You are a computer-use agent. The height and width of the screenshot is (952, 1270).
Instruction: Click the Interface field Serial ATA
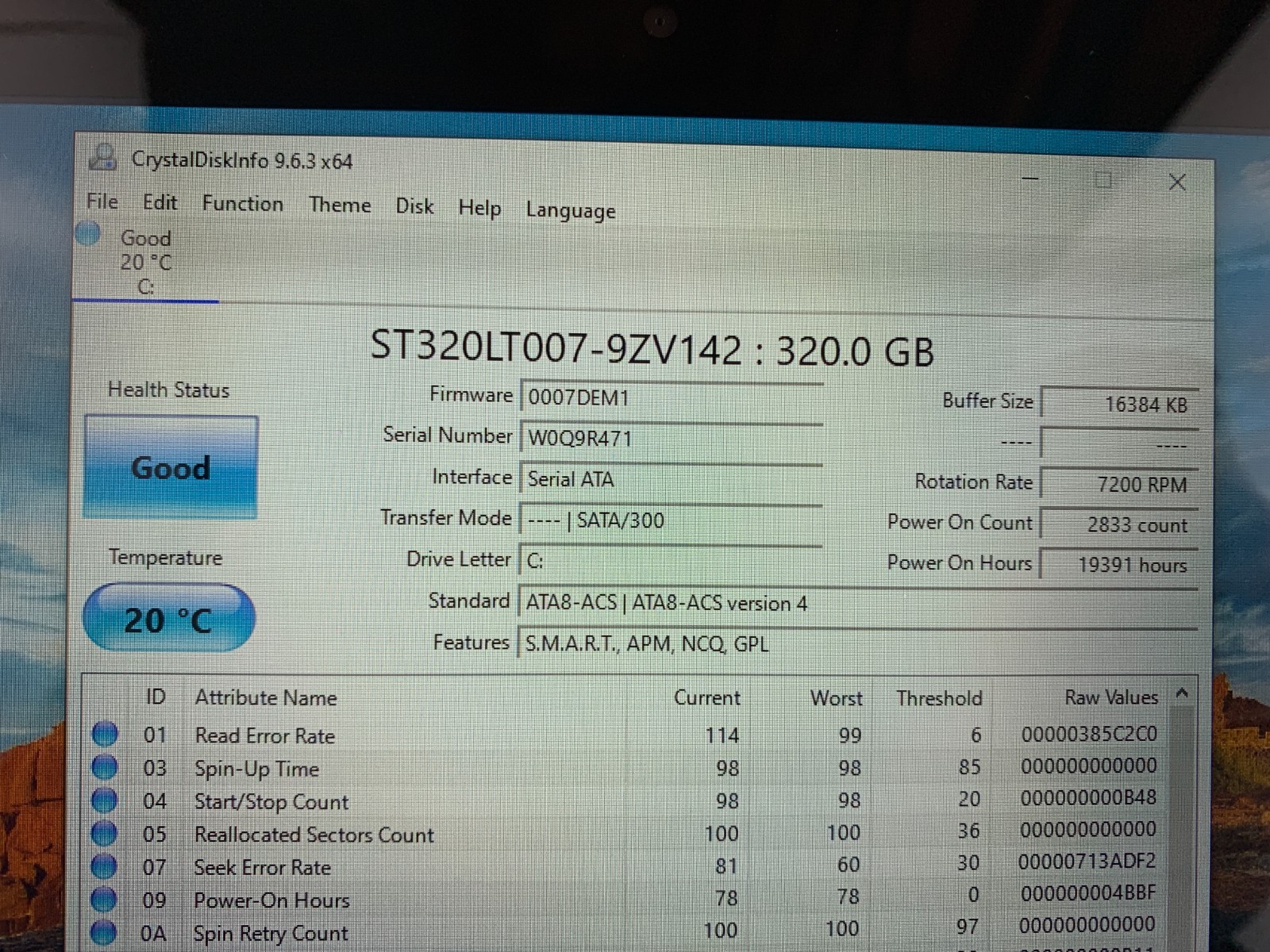pos(672,479)
